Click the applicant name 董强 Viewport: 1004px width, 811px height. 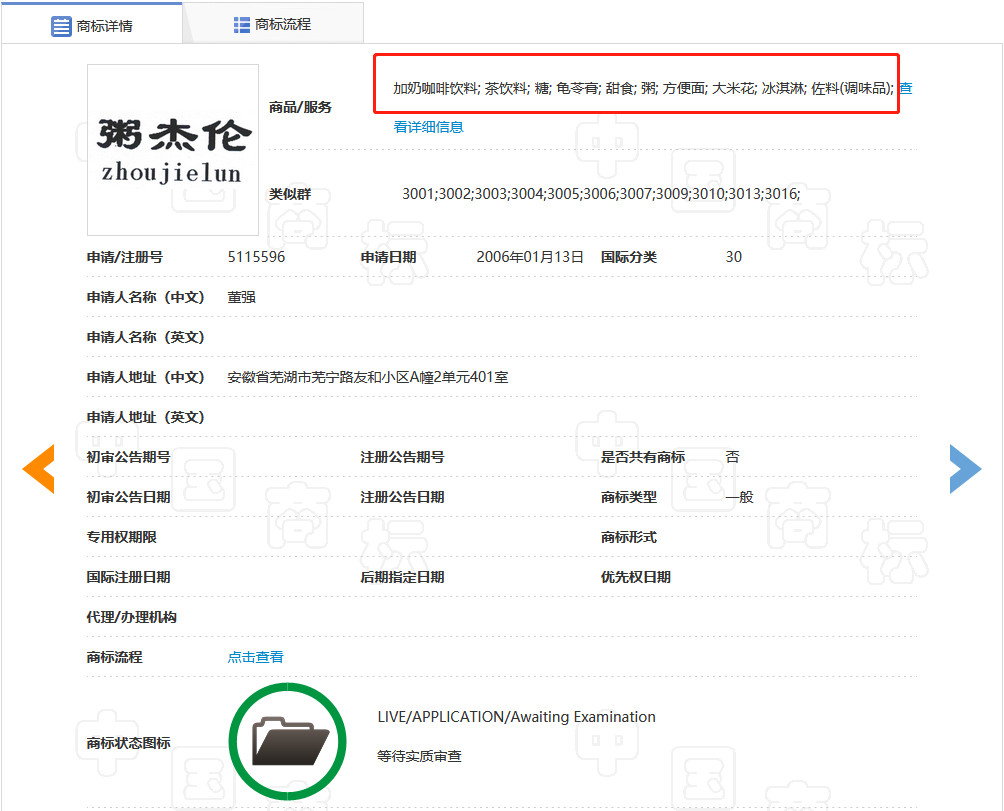pyautogui.click(x=240, y=297)
